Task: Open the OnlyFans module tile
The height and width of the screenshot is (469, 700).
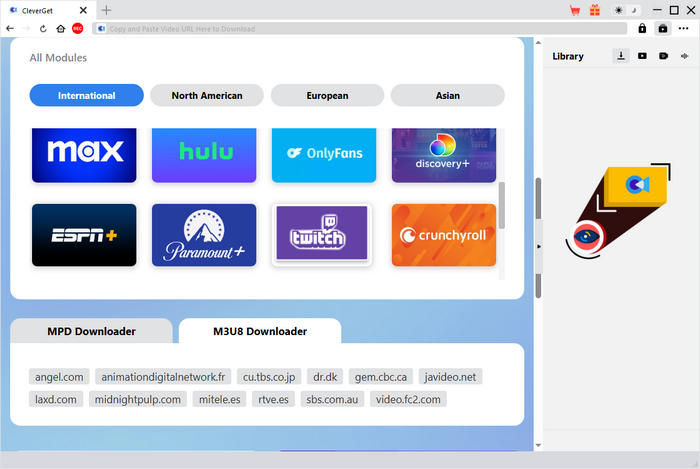Action: [x=324, y=155]
